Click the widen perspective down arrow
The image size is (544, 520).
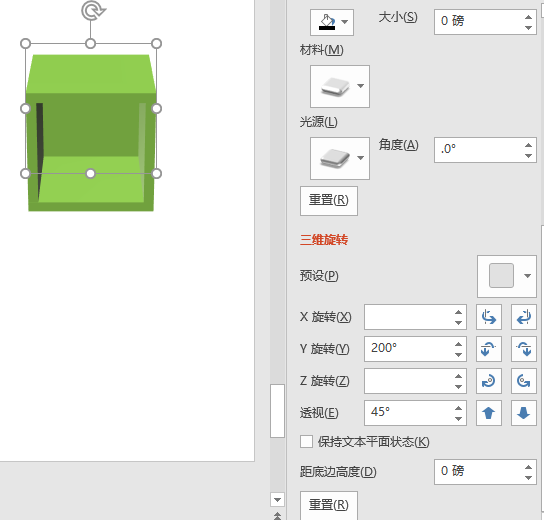click(524, 413)
